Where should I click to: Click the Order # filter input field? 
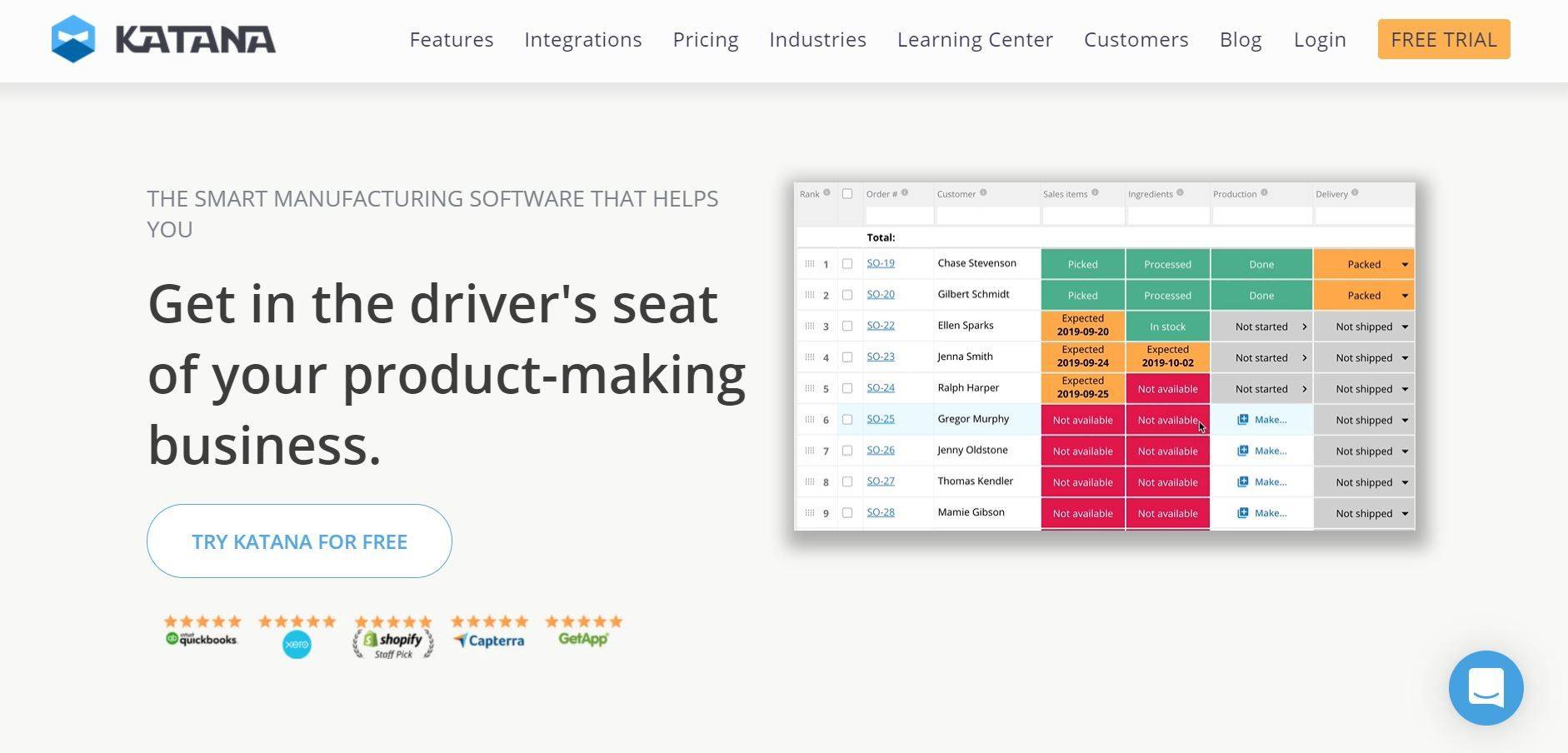899,217
